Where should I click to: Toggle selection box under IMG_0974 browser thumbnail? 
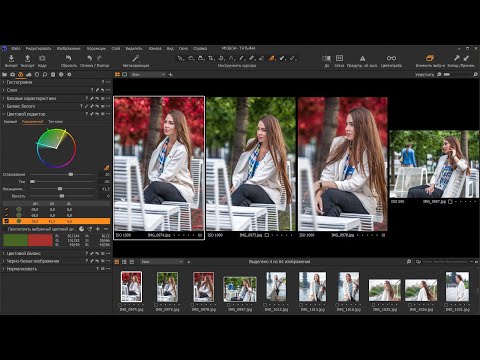tap(120, 305)
